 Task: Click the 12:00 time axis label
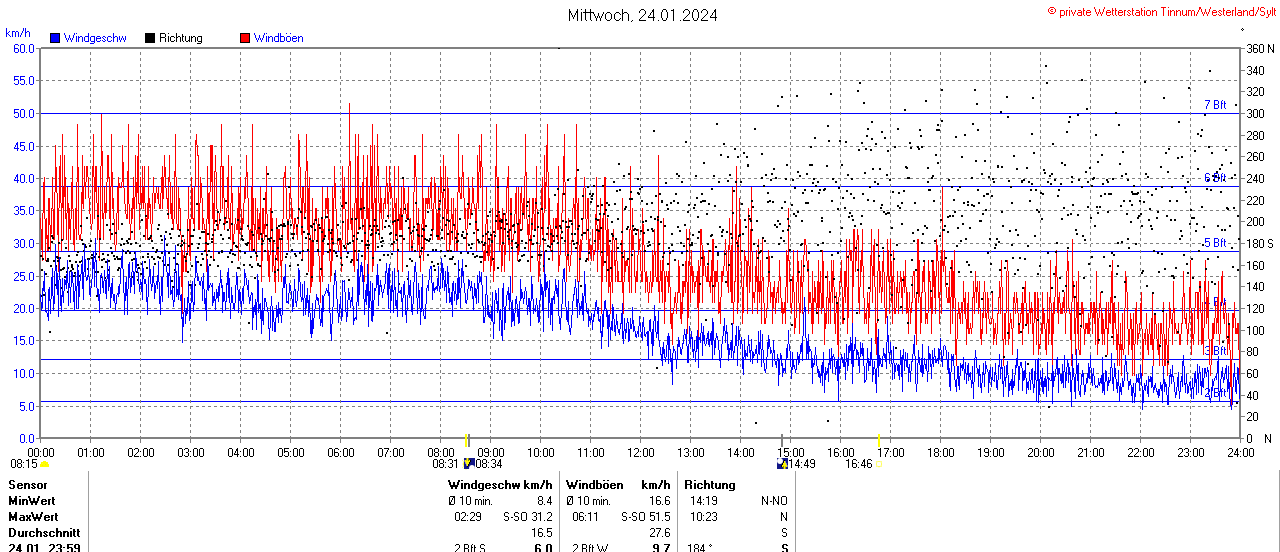640,452
